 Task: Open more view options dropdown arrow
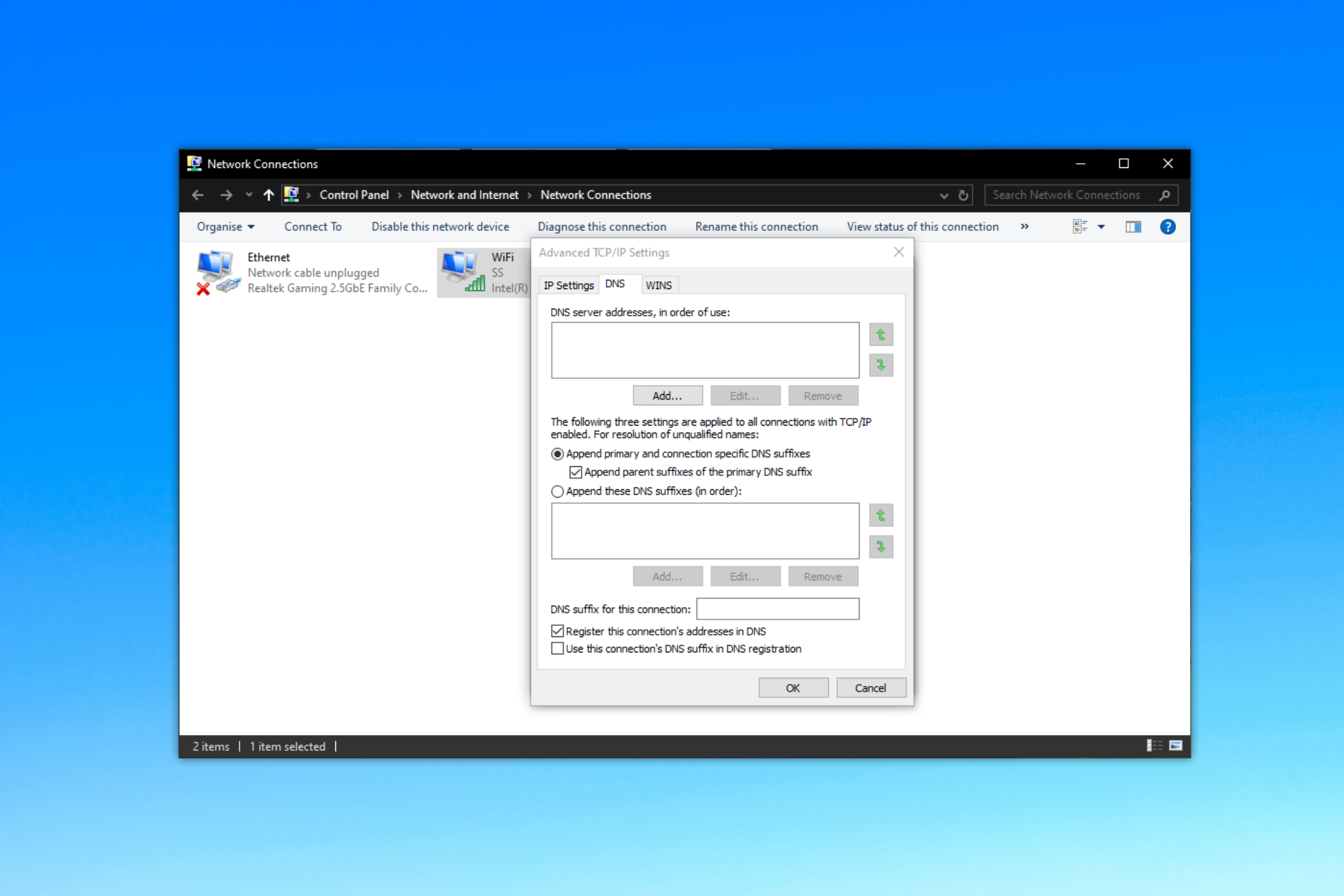click(x=1101, y=227)
